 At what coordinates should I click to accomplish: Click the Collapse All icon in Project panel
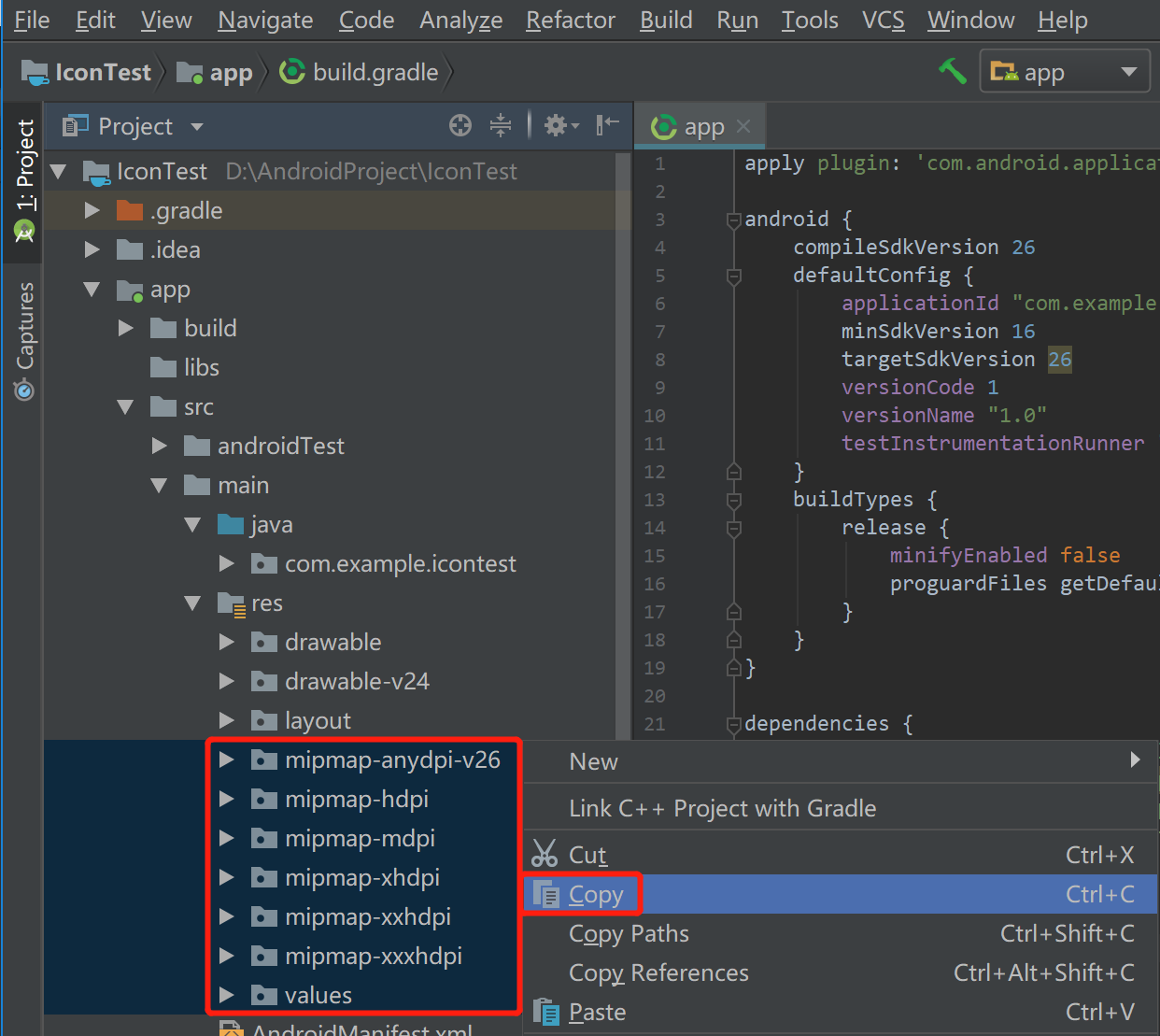tap(501, 125)
